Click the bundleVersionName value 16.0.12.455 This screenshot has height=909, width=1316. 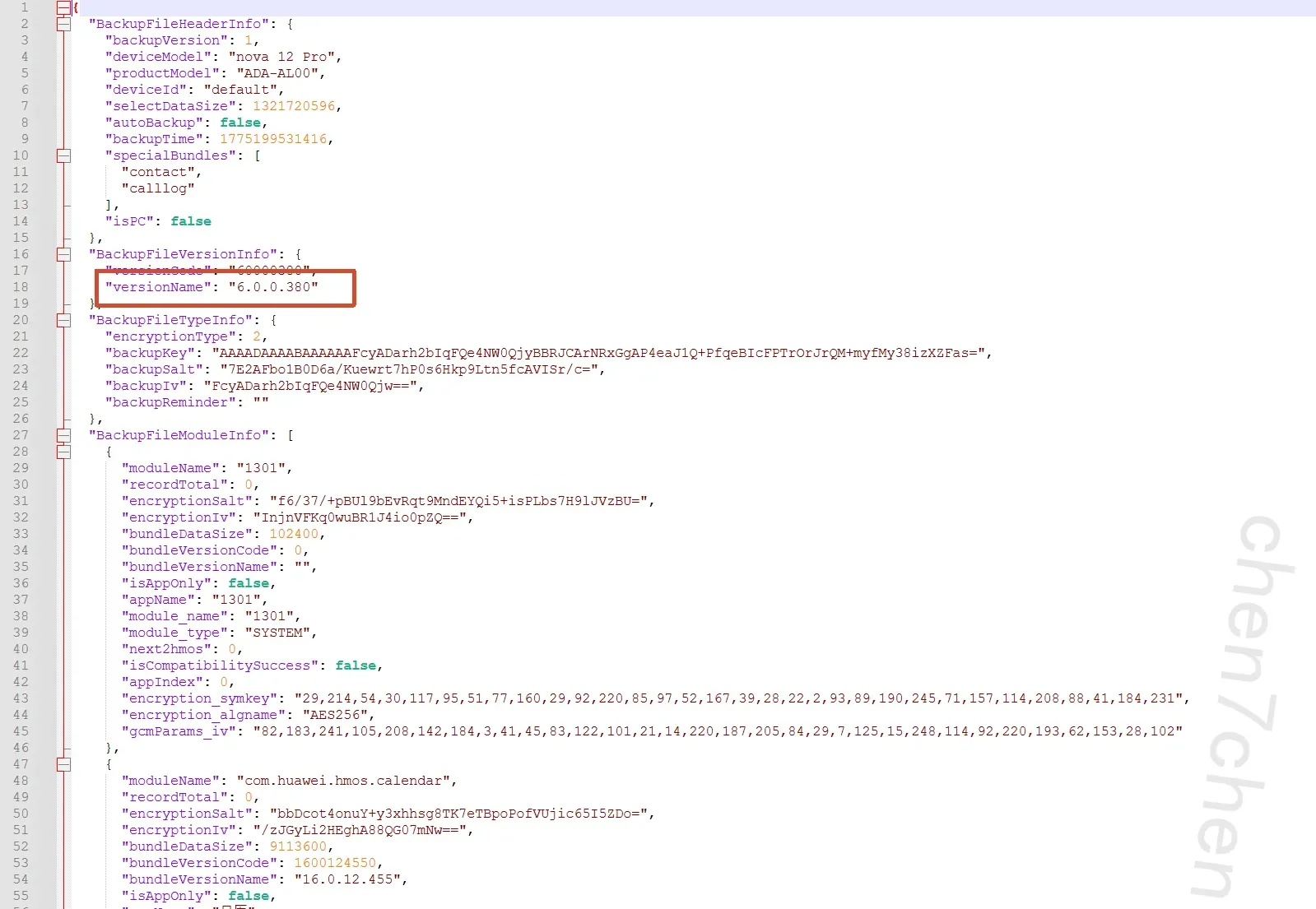(347, 879)
